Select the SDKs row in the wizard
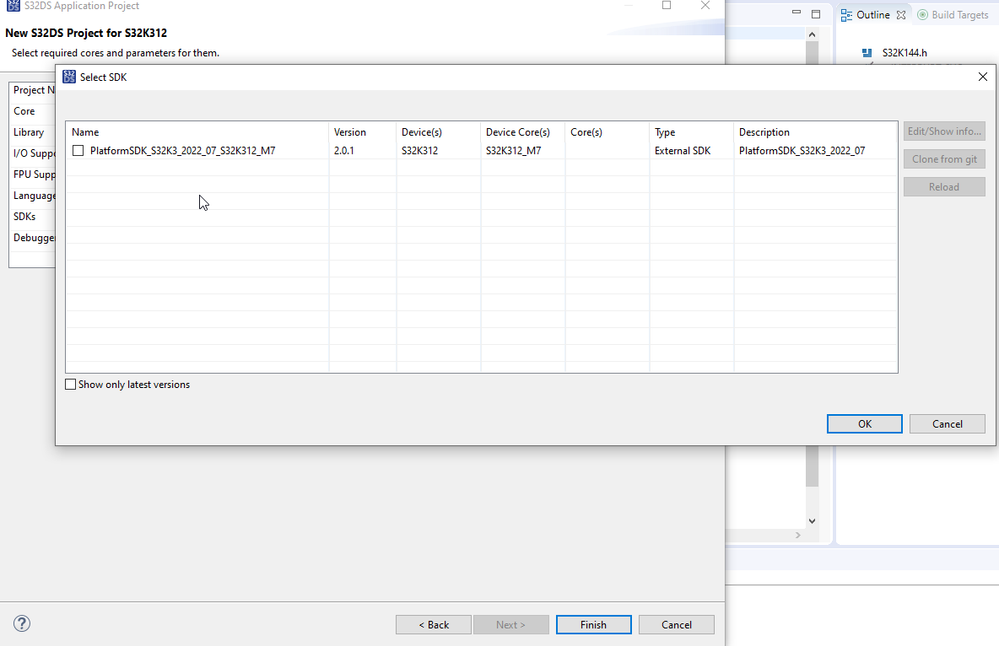Screen dimensions: 999x646 pos(32,217)
